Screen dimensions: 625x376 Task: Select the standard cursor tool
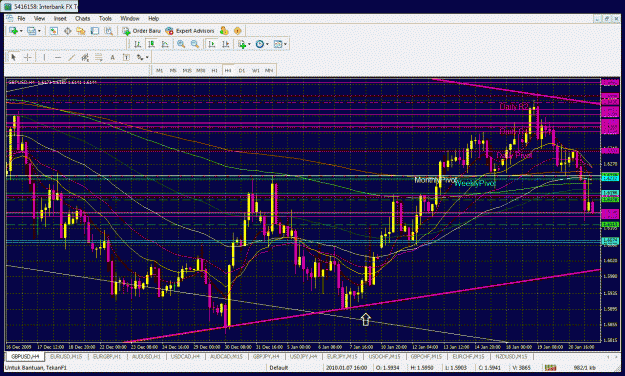[14, 57]
